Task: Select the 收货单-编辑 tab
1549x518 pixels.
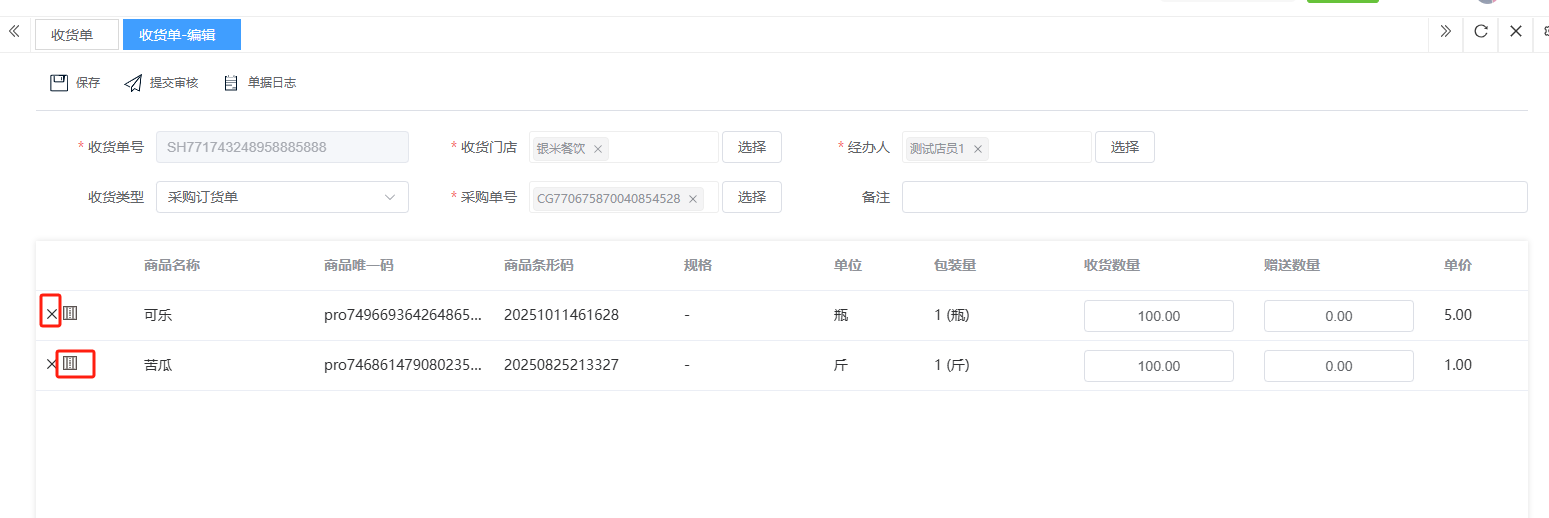Action: 181,35
